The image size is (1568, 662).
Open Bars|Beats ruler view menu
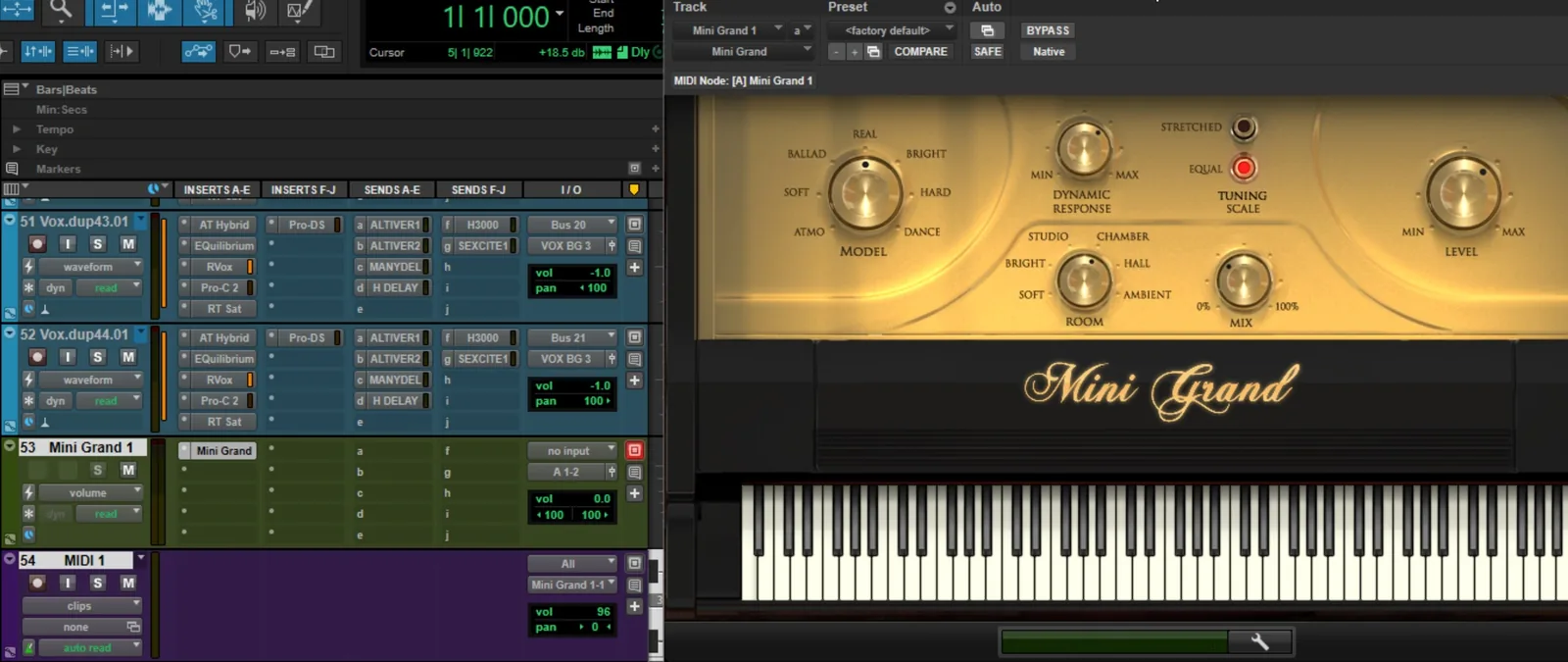pyautogui.click(x=16, y=89)
